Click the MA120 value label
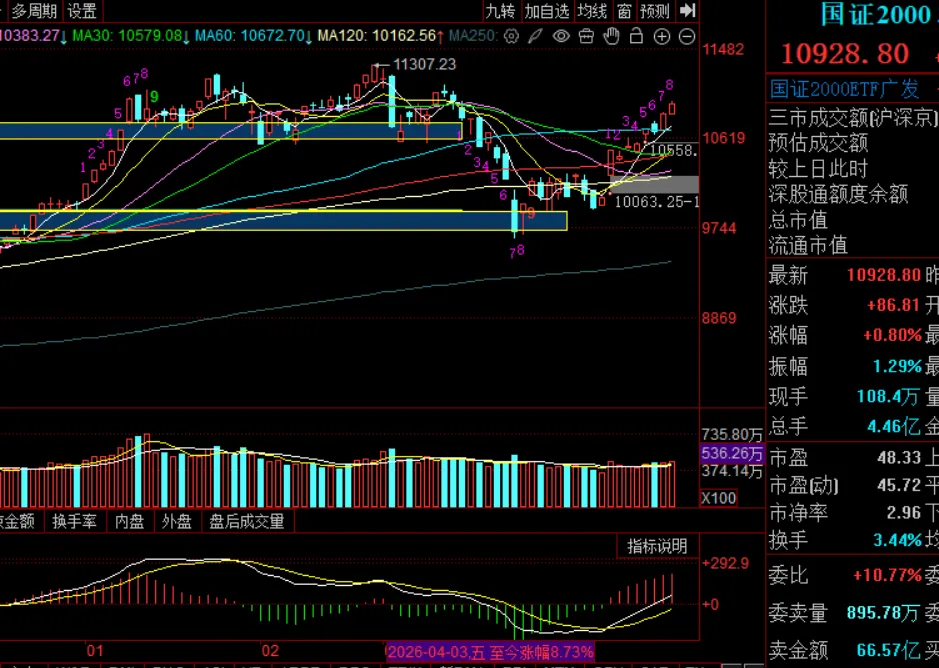The width and height of the screenshot is (939, 668). 381,36
